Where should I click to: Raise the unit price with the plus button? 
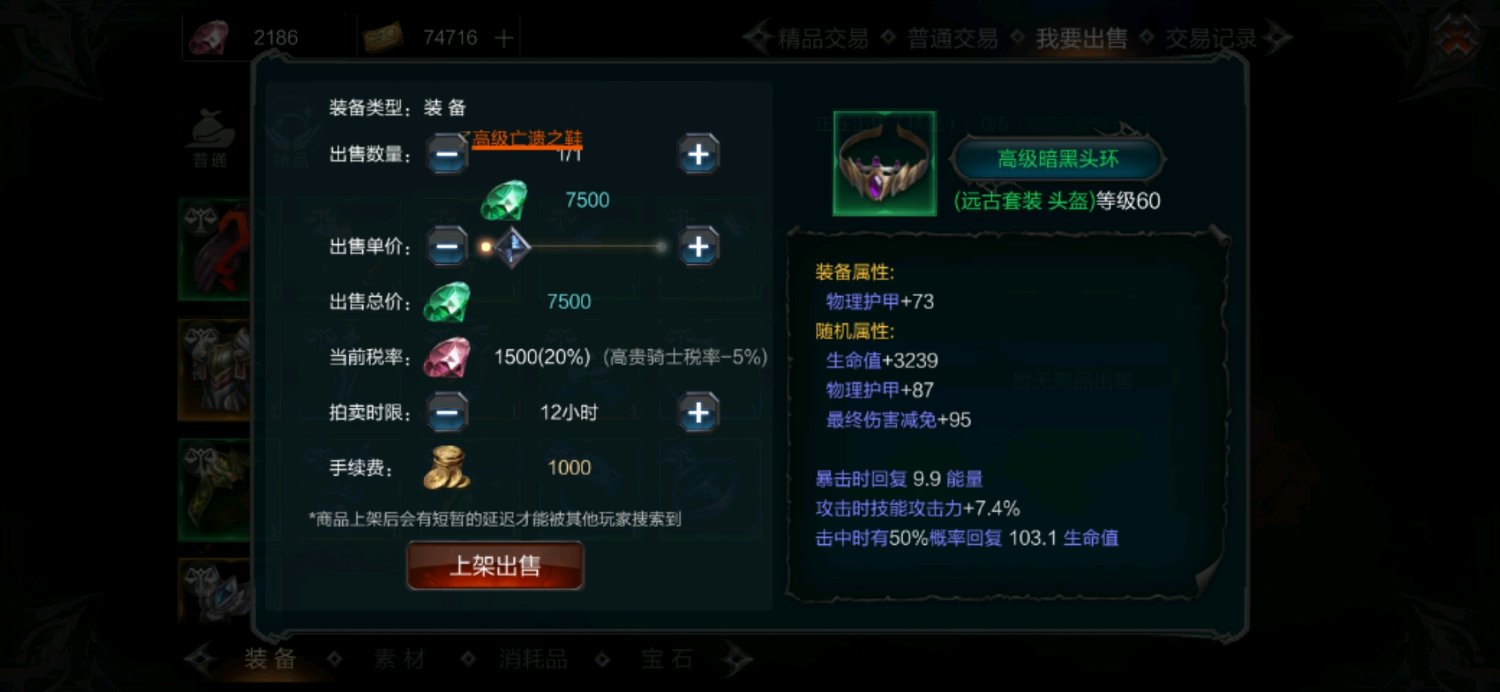click(699, 246)
